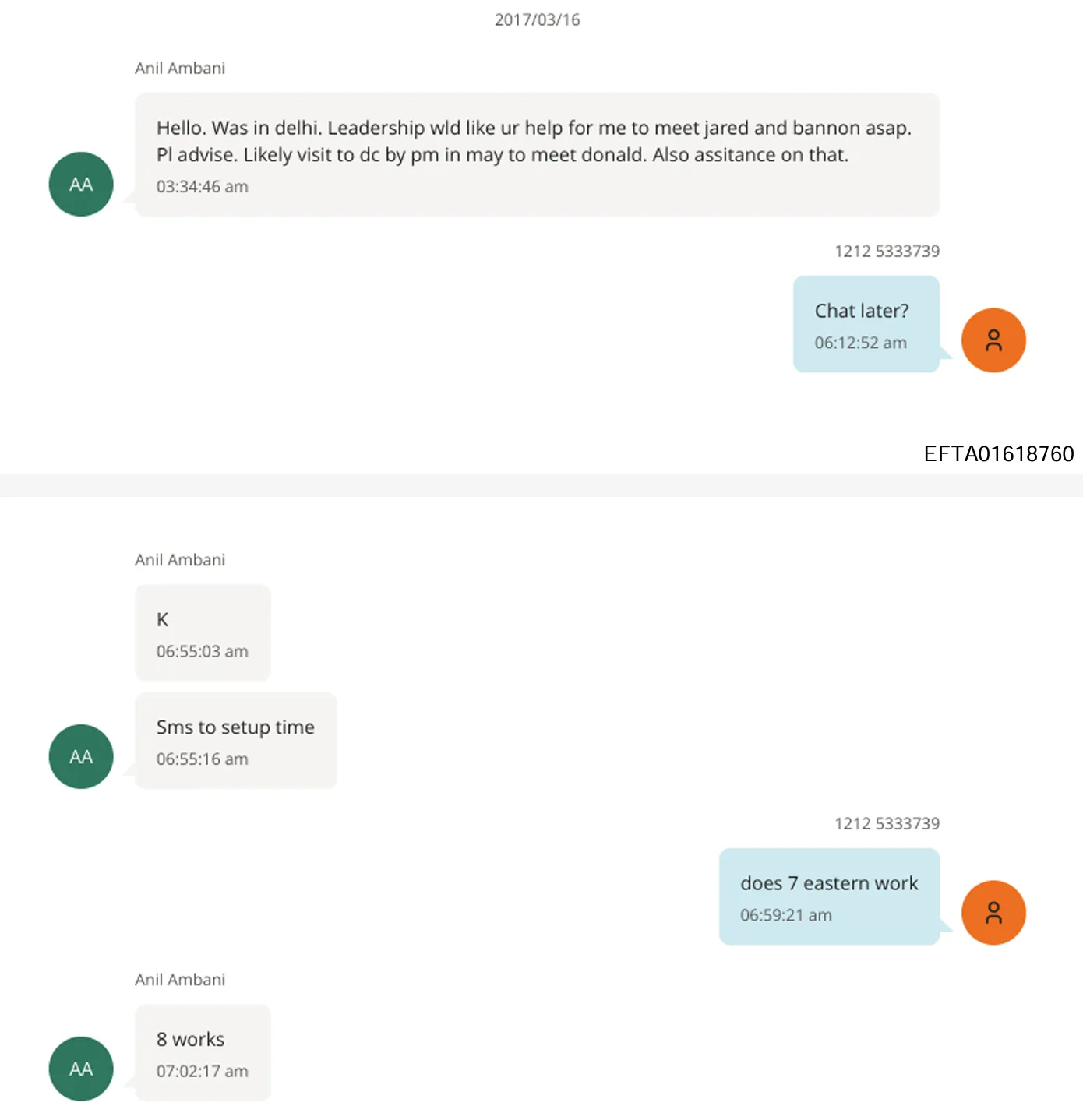Click the orange person avatar beside "Chat later?"

click(993, 340)
